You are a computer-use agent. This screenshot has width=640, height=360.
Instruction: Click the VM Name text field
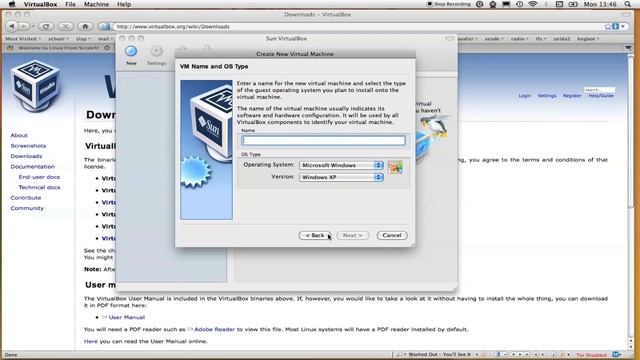323,140
